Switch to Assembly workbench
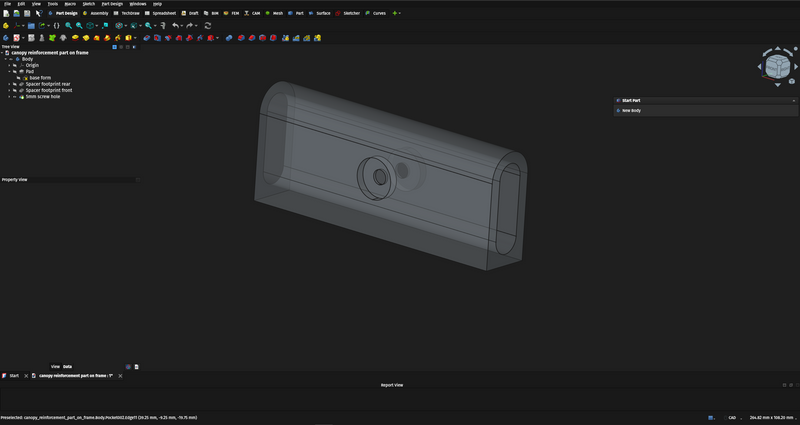This screenshot has height=425, width=800. click(x=95, y=13)
